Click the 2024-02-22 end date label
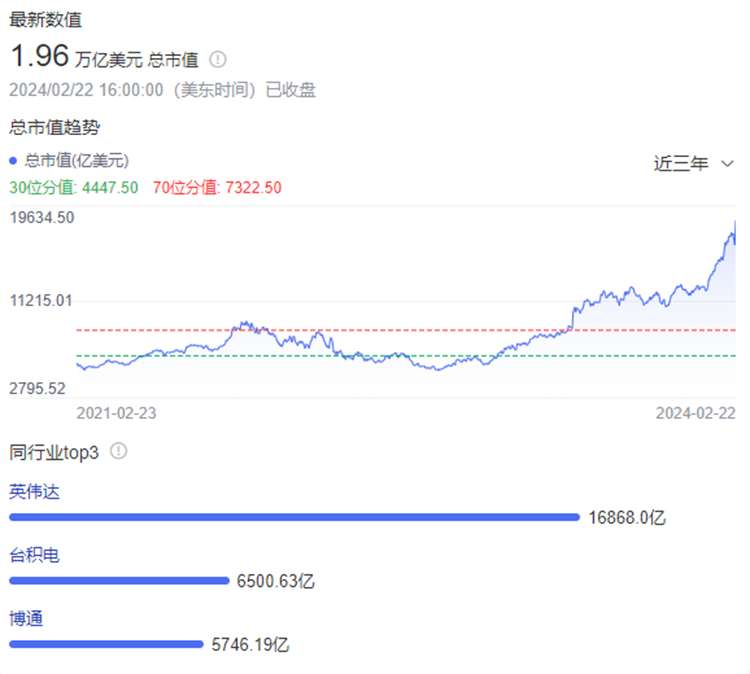This screenshot has width=750, height=674. (x=695, y=413)
